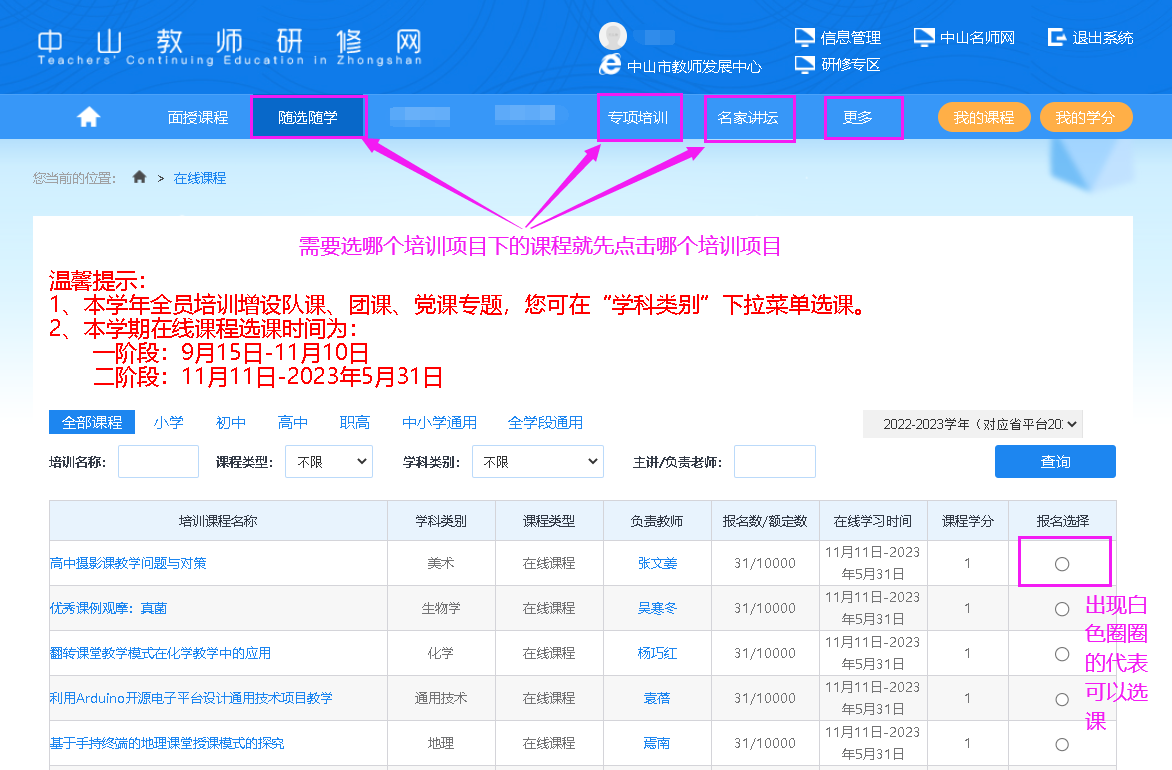Open the 名家讲坛 menu

748,117
